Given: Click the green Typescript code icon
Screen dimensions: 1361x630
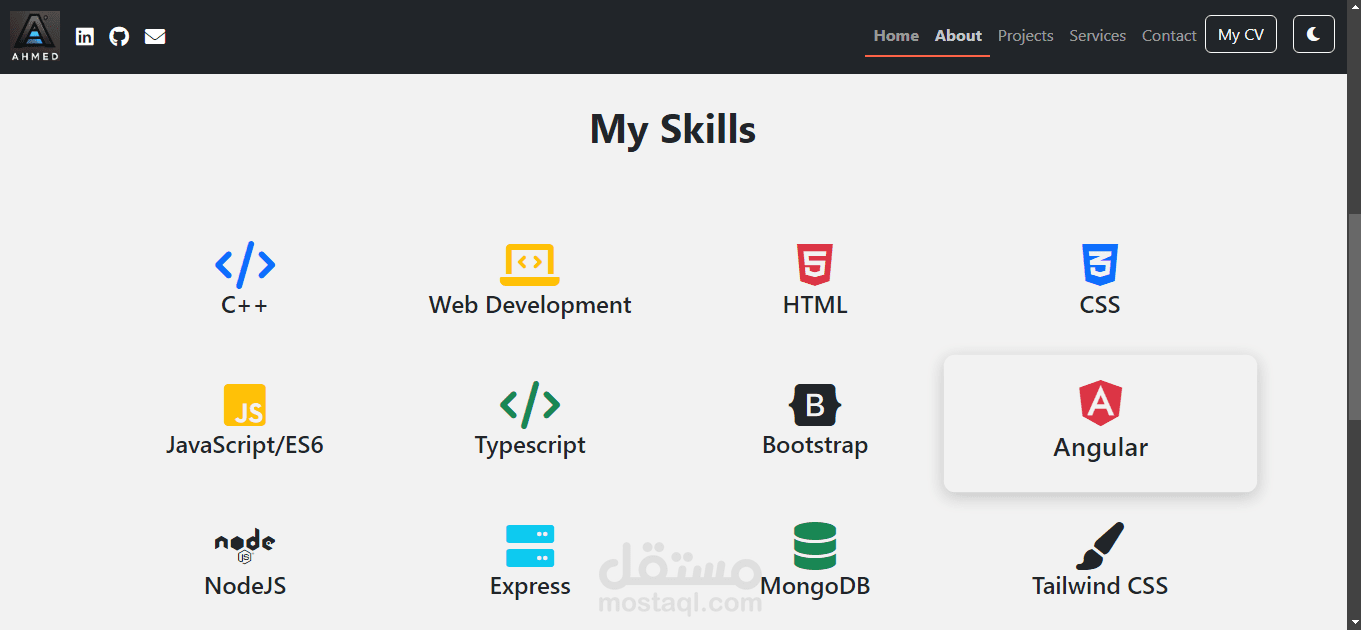Looking at the screenshot, I should pyautogui.click(x=530, y=405).
